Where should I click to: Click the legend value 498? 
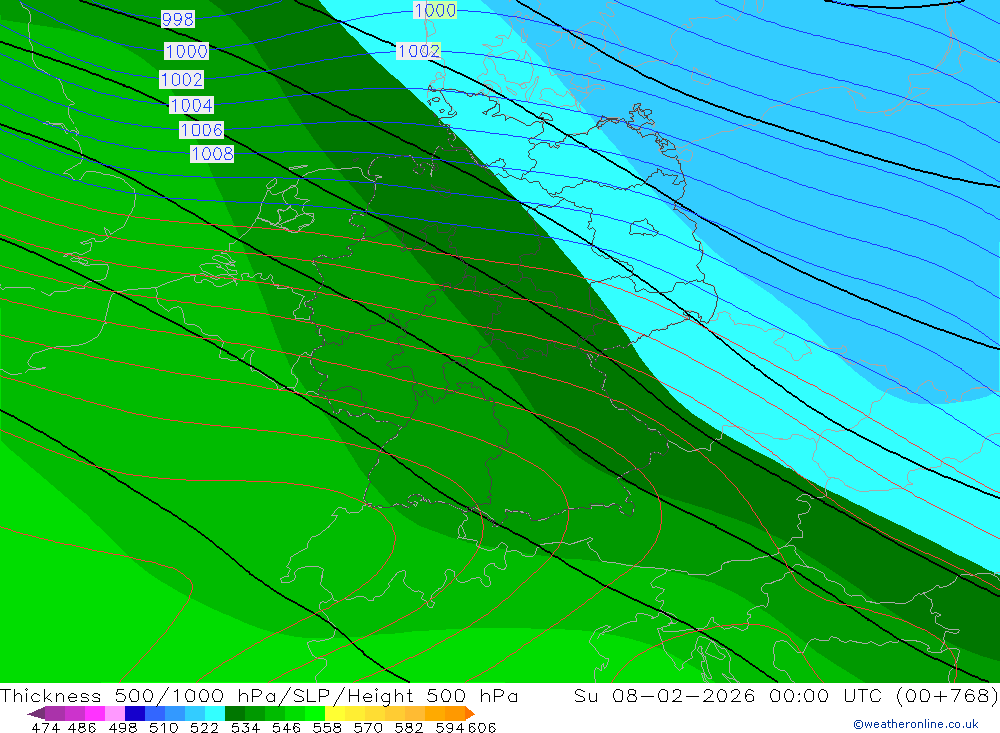[x=122, y=727]
